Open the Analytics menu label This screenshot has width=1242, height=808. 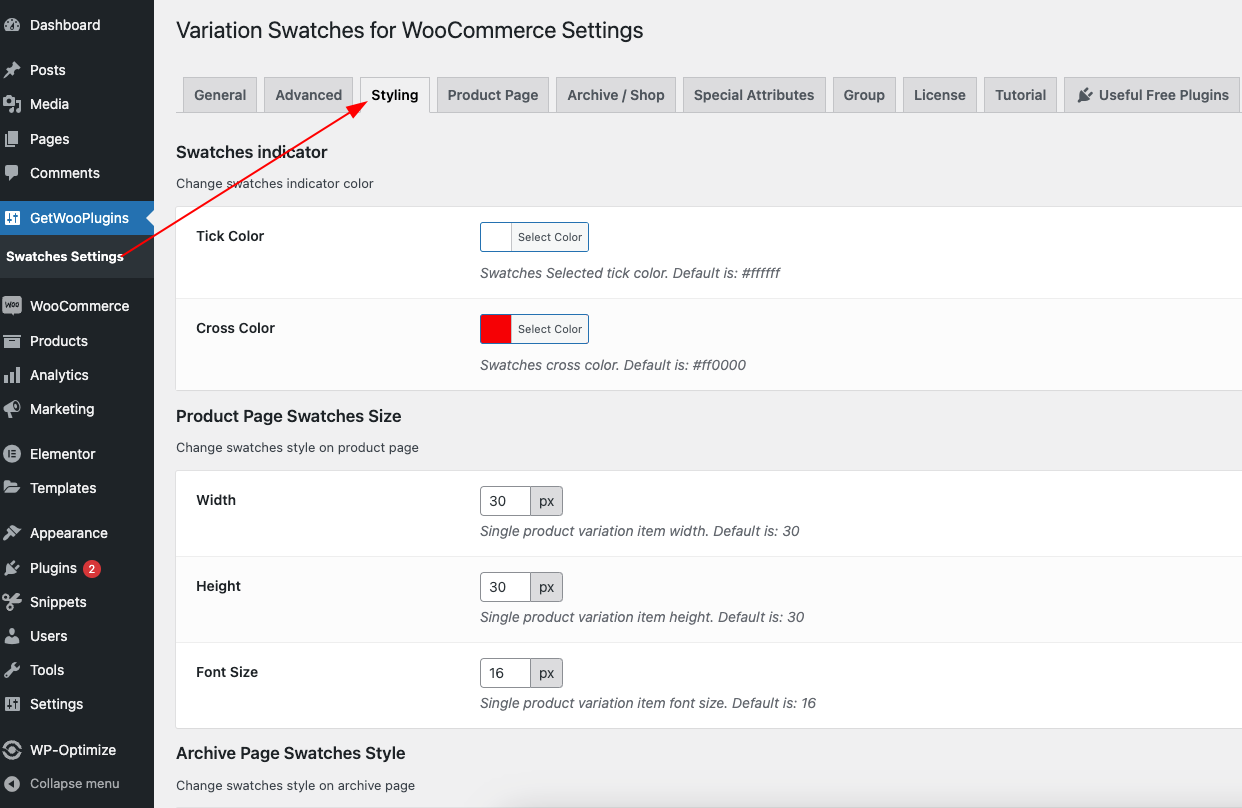pos(59,375)
